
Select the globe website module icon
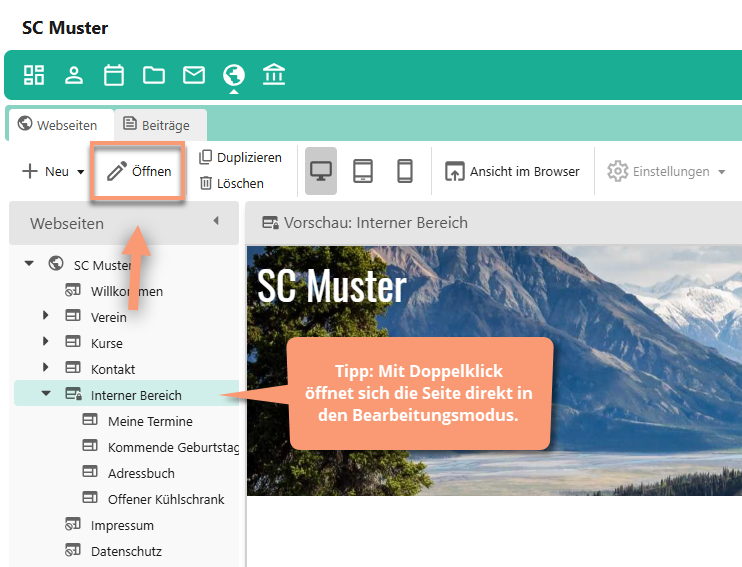(234, 75)
